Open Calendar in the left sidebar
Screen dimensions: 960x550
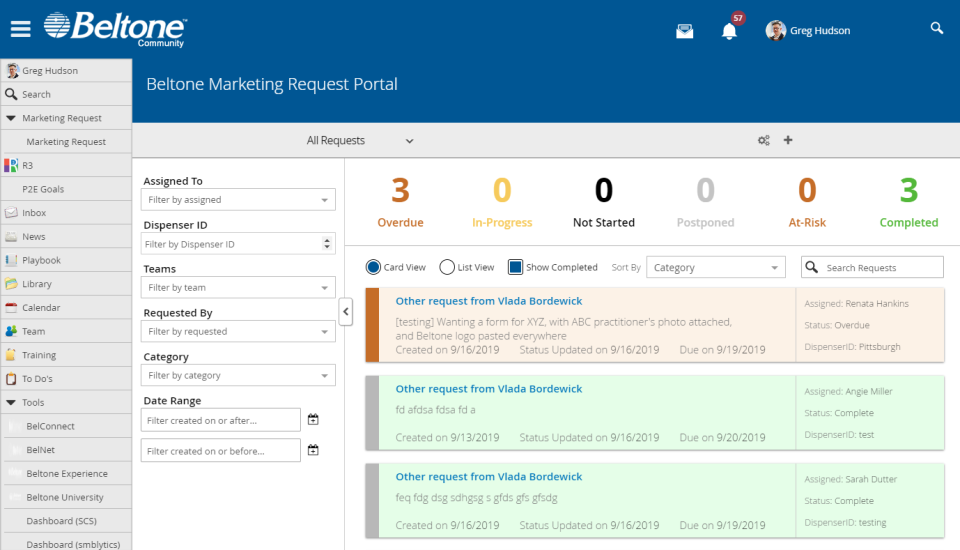(41, 308)
